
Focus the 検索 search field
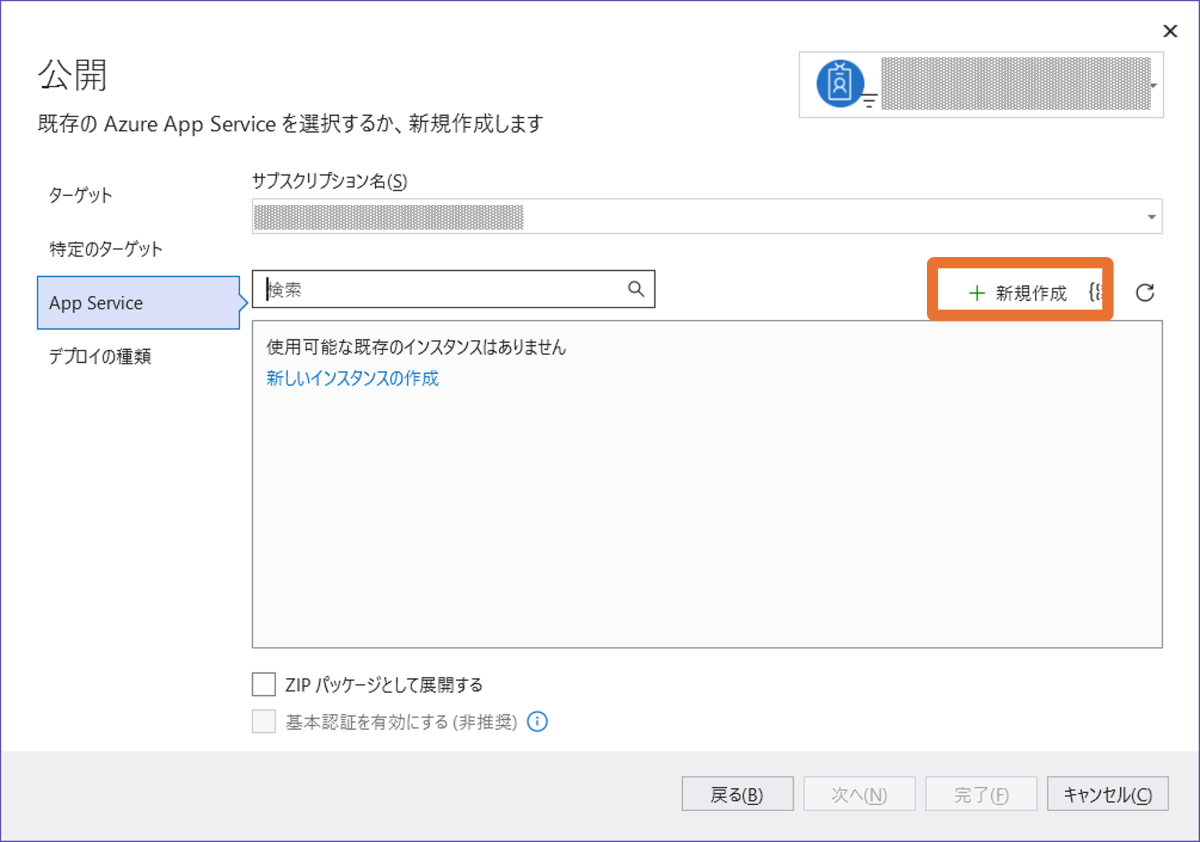coord(454,289)
